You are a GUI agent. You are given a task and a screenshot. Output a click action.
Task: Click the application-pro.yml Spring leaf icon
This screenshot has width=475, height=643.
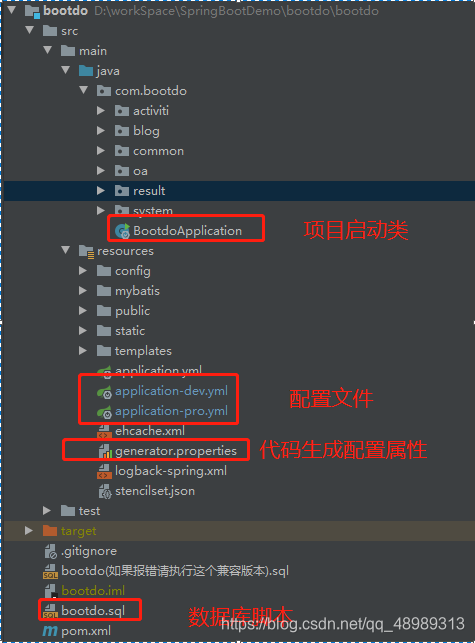pyautogui.click(x=104, y=412)
